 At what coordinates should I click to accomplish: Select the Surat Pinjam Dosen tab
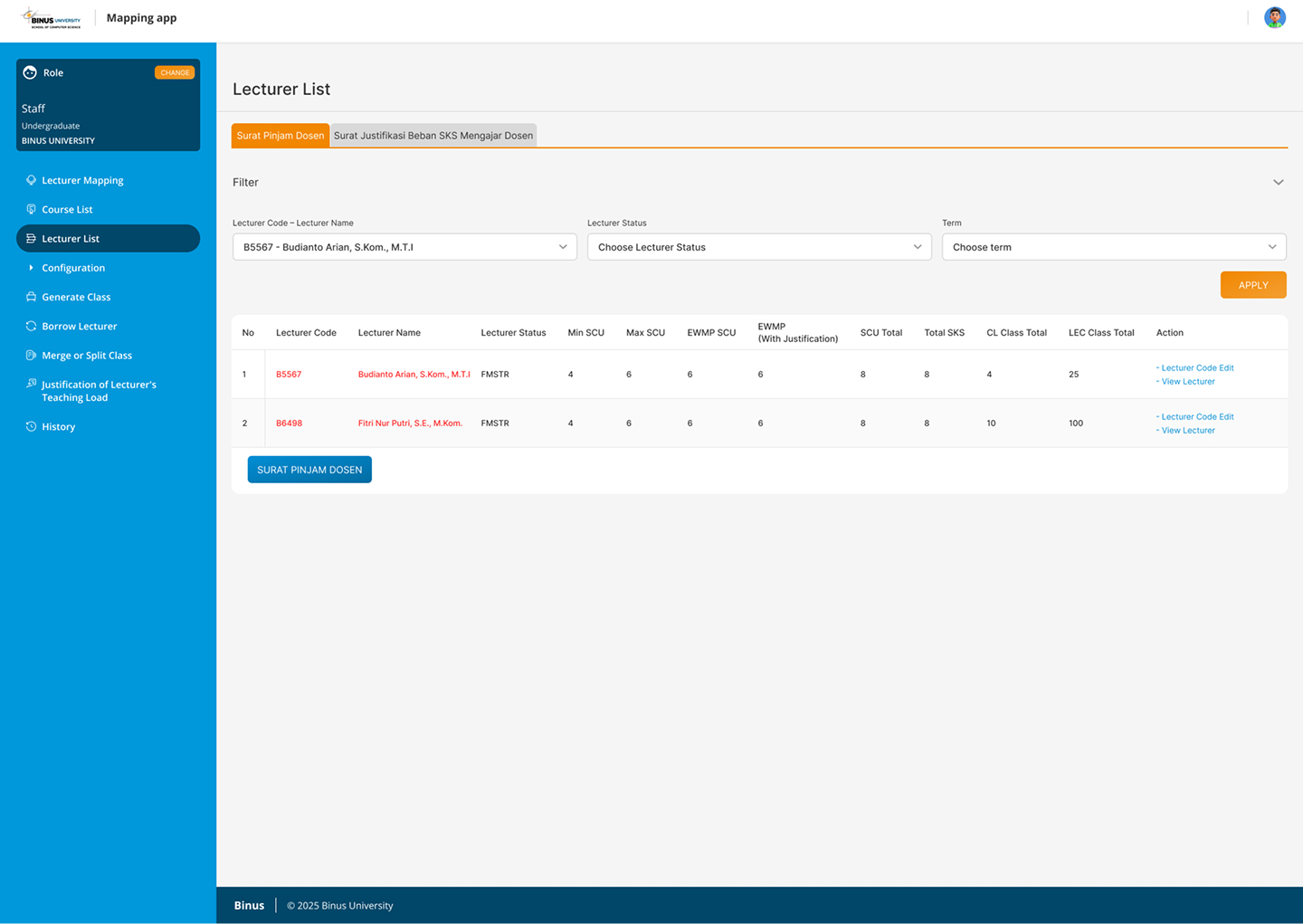280,136
